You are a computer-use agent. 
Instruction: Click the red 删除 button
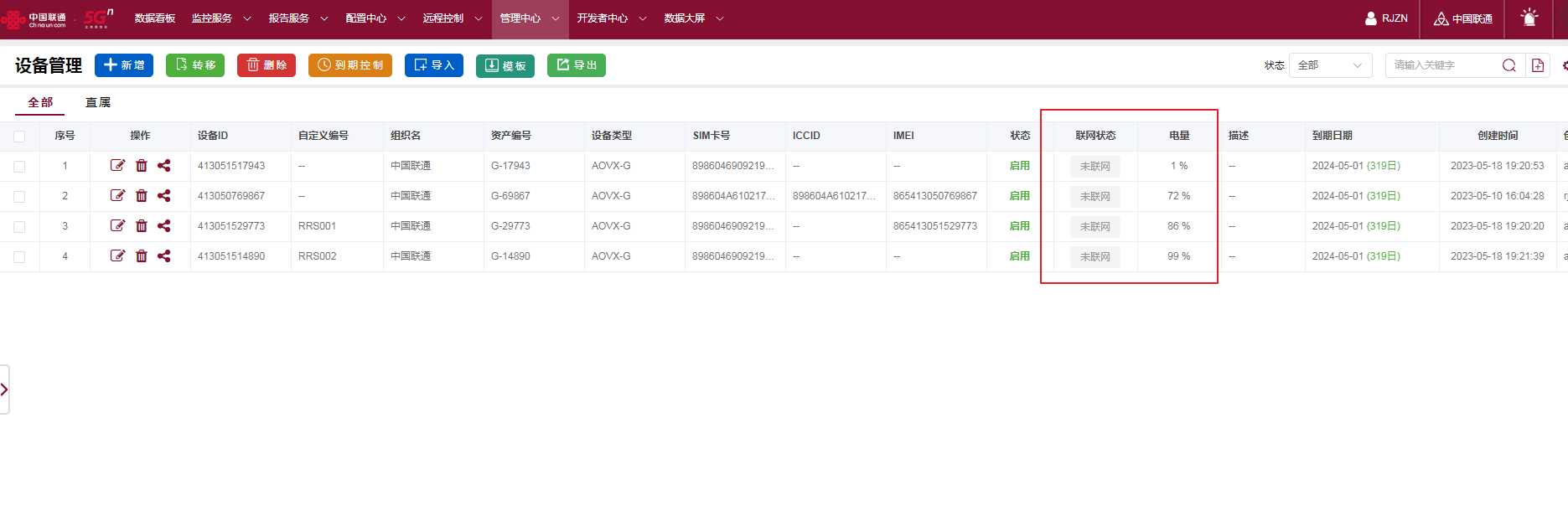(267, 65)
